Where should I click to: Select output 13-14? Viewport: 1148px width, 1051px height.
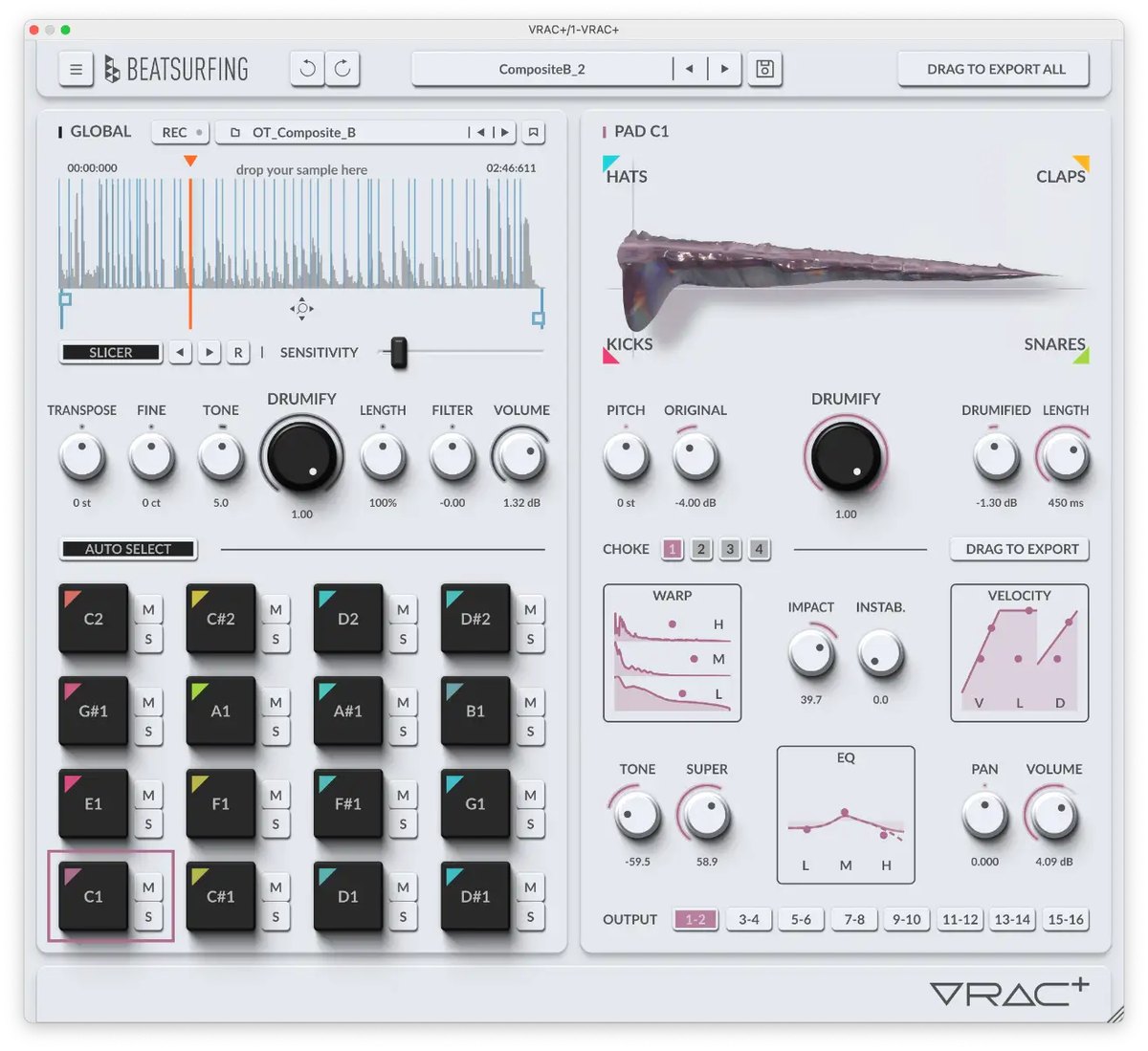(1012, 919)
